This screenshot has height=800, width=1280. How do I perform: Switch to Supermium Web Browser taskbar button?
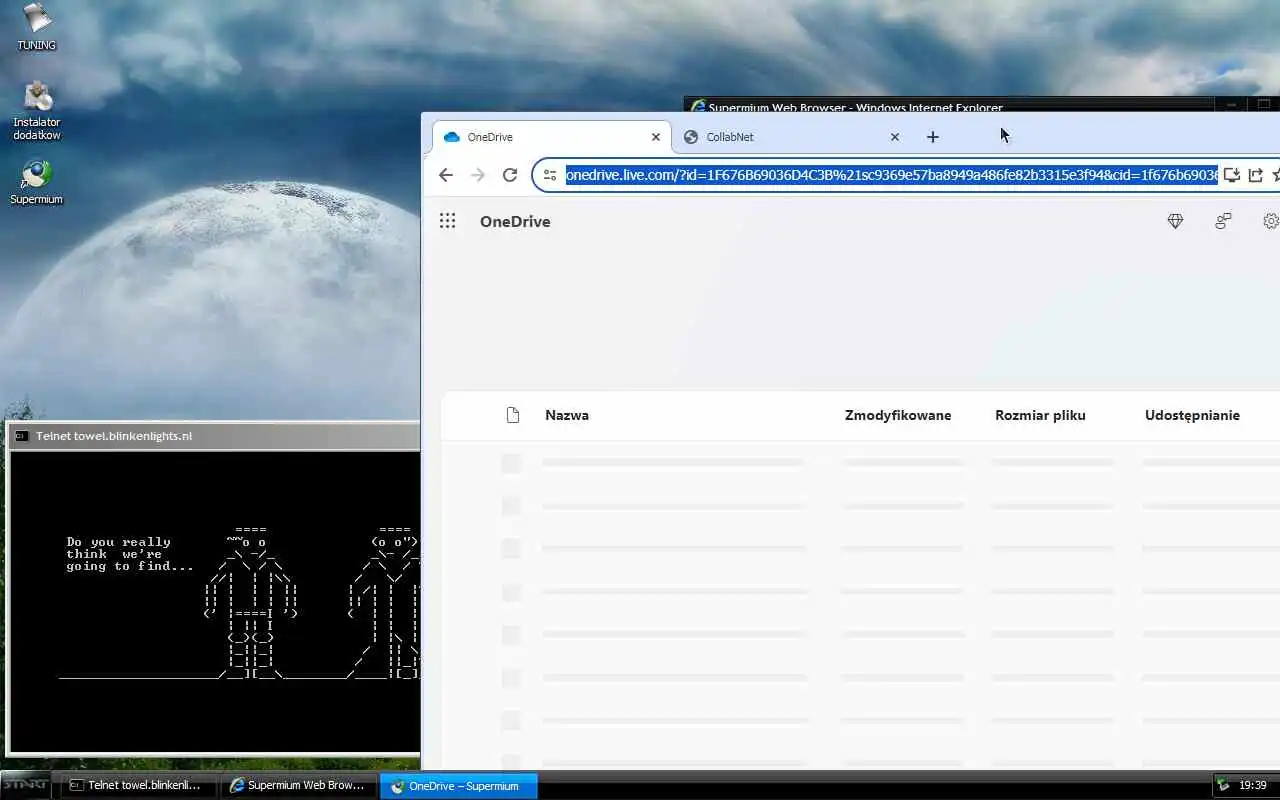[300, 786]
